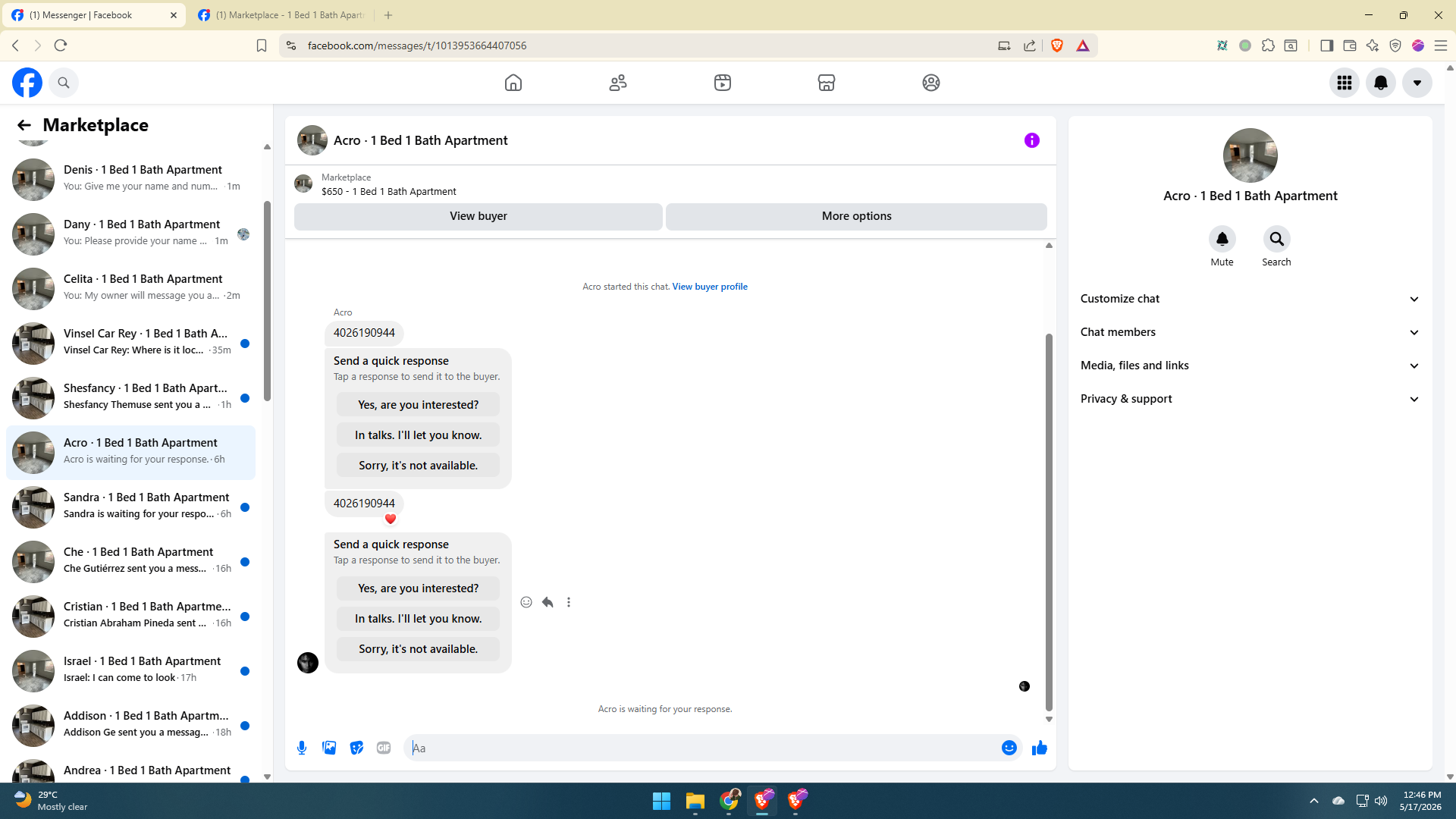Expand Customize chat section

tap(1250, 299)
